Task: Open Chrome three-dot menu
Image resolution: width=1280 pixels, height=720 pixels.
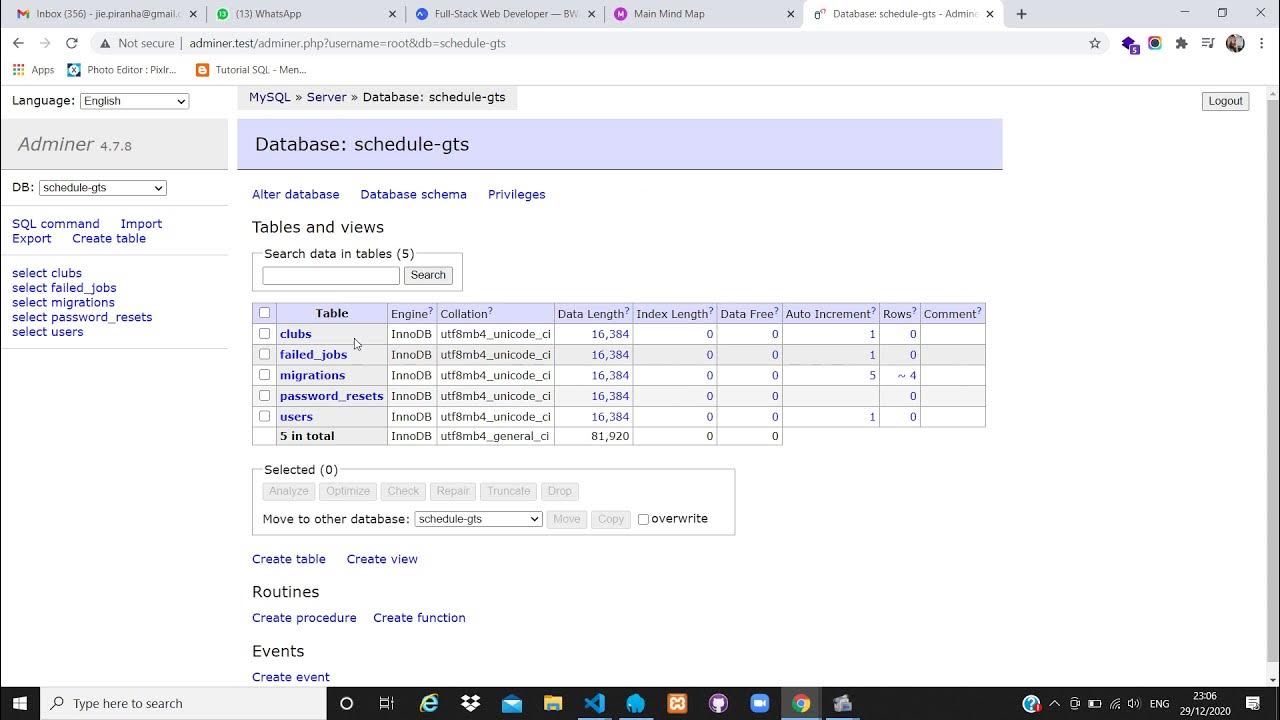Action: pos(1261,43)
